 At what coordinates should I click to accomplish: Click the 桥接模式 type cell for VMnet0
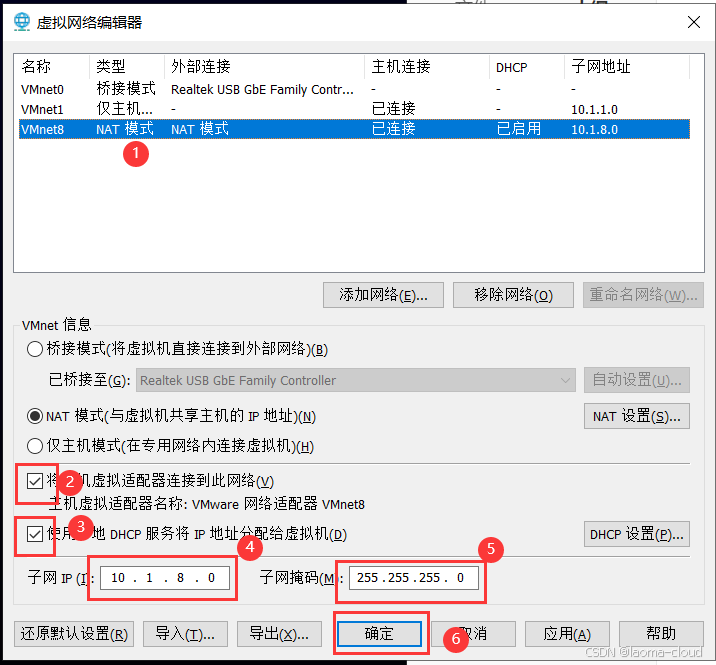pos(126,89)
